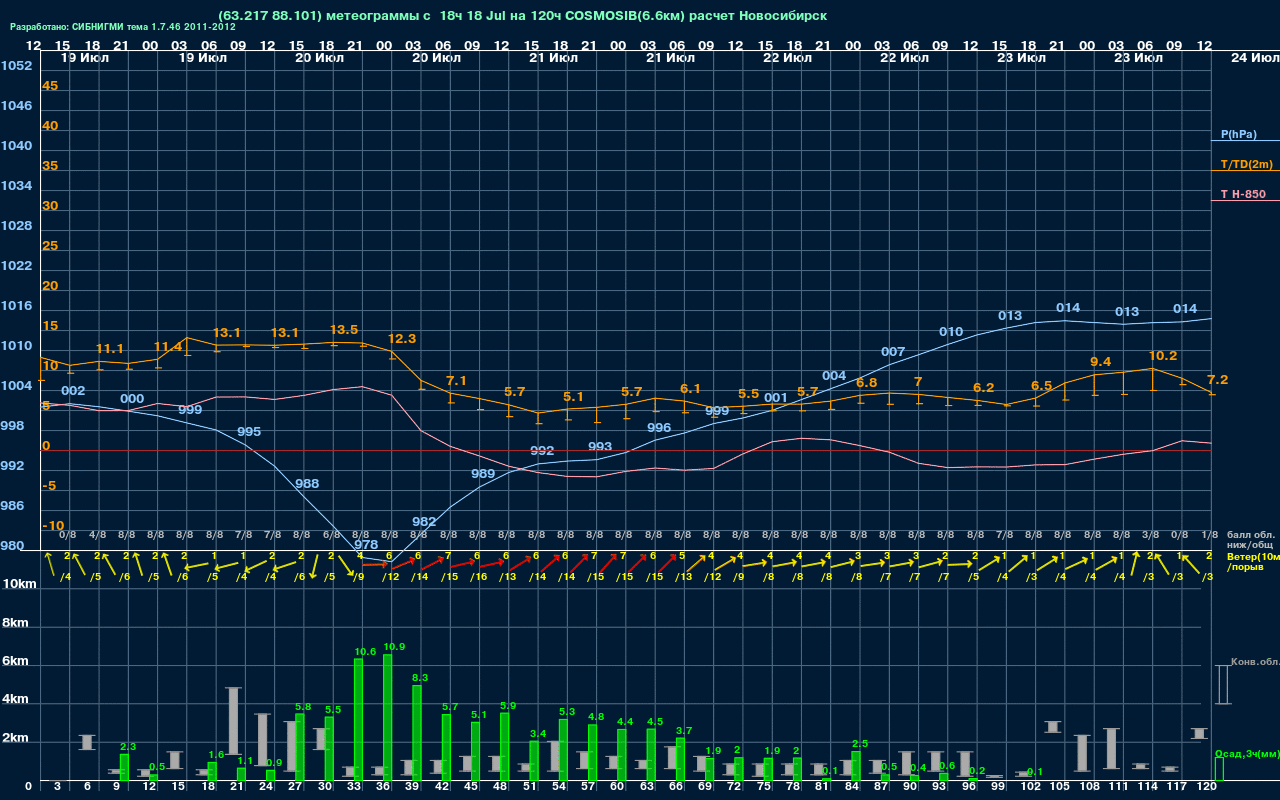Click the temperature value 10.2

[x=1163, y=356]
